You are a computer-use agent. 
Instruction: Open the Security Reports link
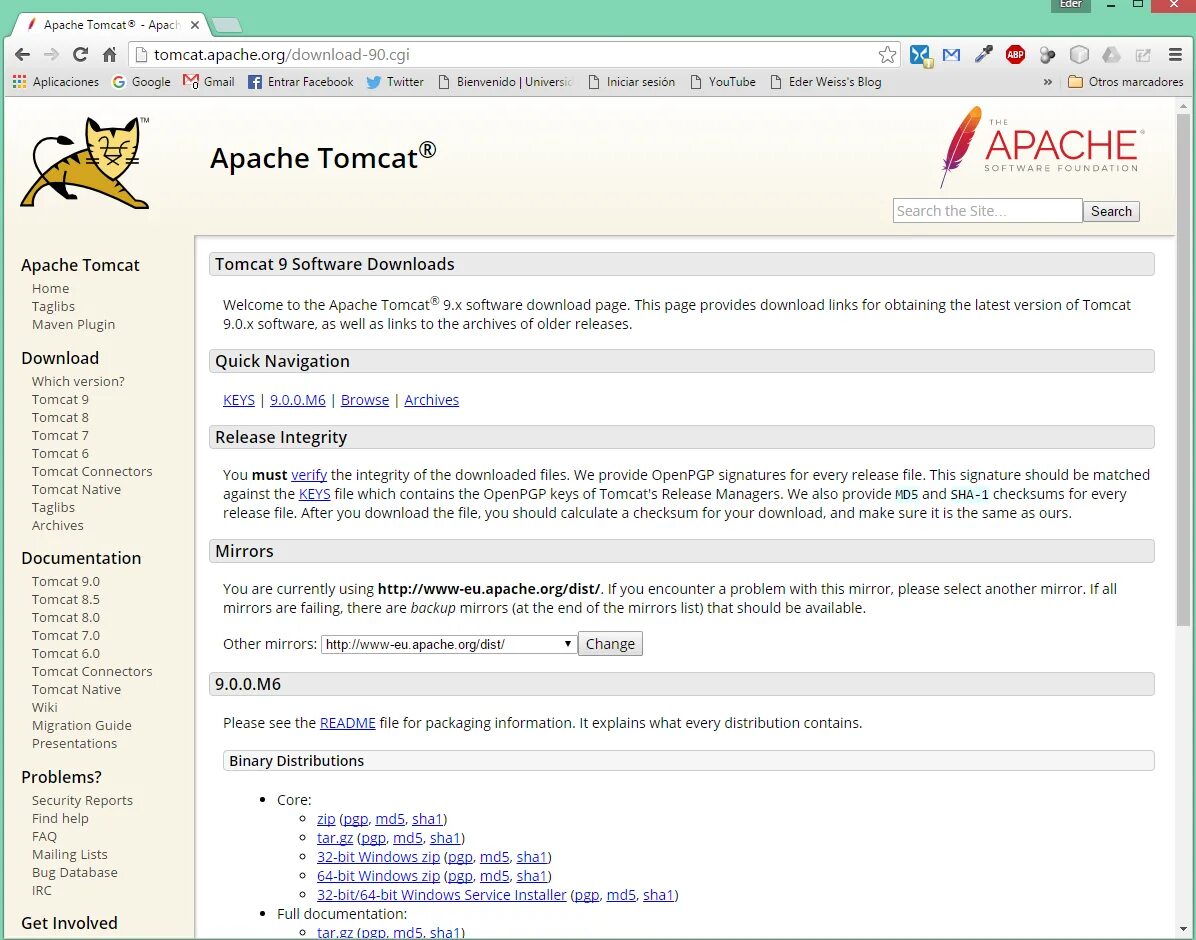click(x=82, y=800)
